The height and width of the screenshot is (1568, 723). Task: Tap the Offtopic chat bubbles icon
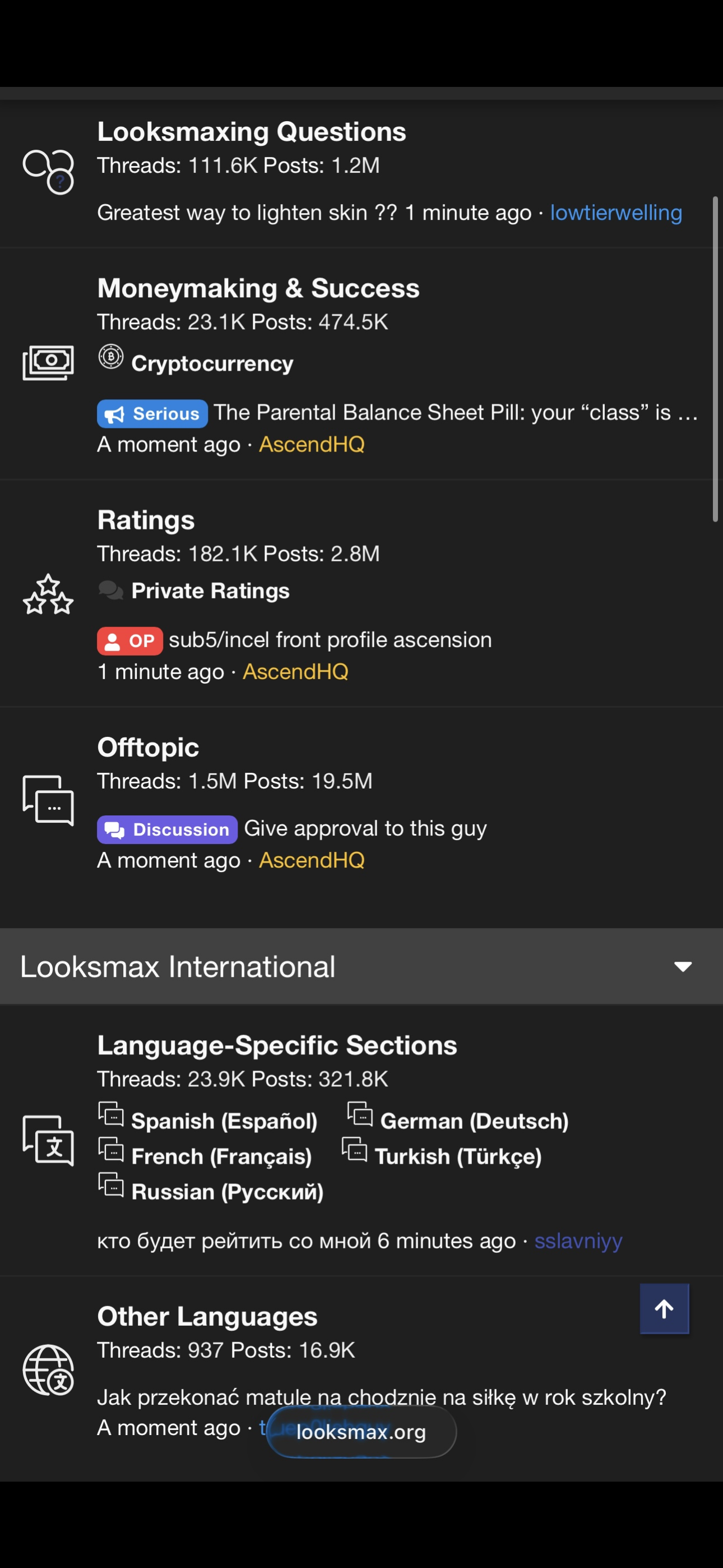[48, 800]
